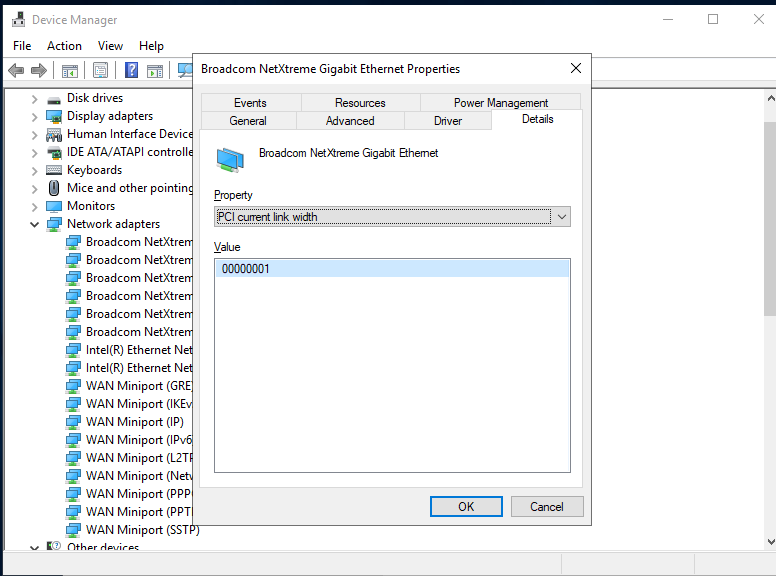The image size is (776, 576).
Task: Select WAN Miniport (Network Monitor) tree entry
Action: [x=139, y=476]
